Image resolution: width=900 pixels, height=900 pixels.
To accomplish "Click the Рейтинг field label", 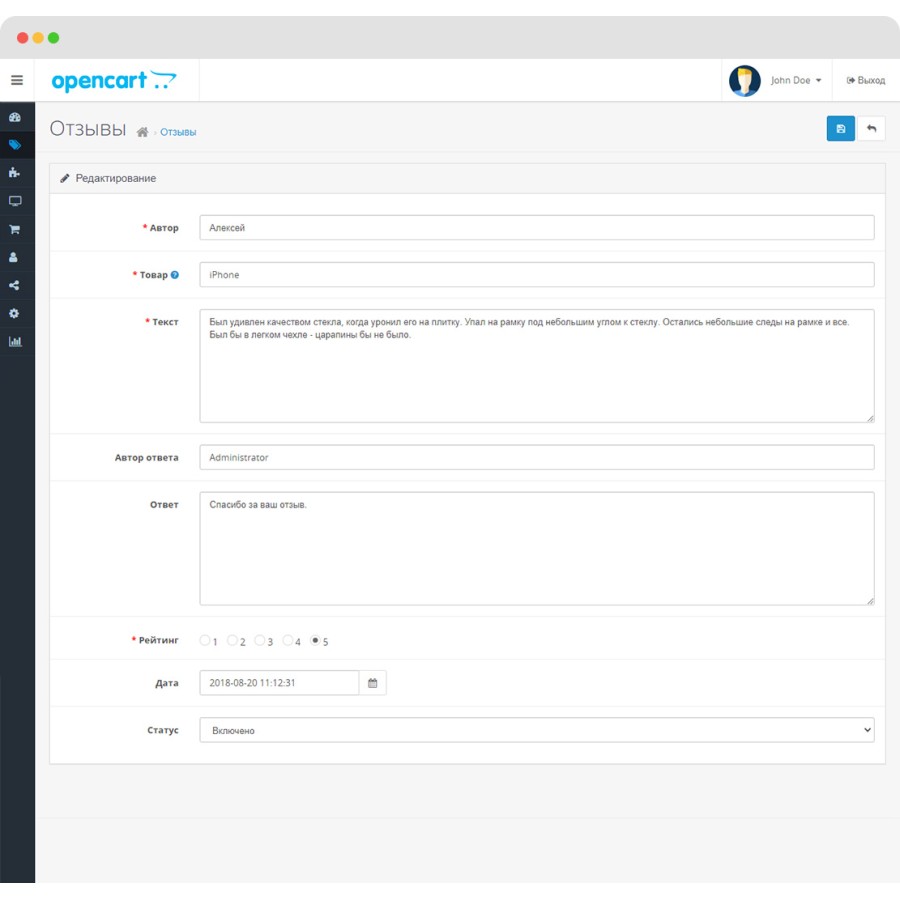I will 158,640.
